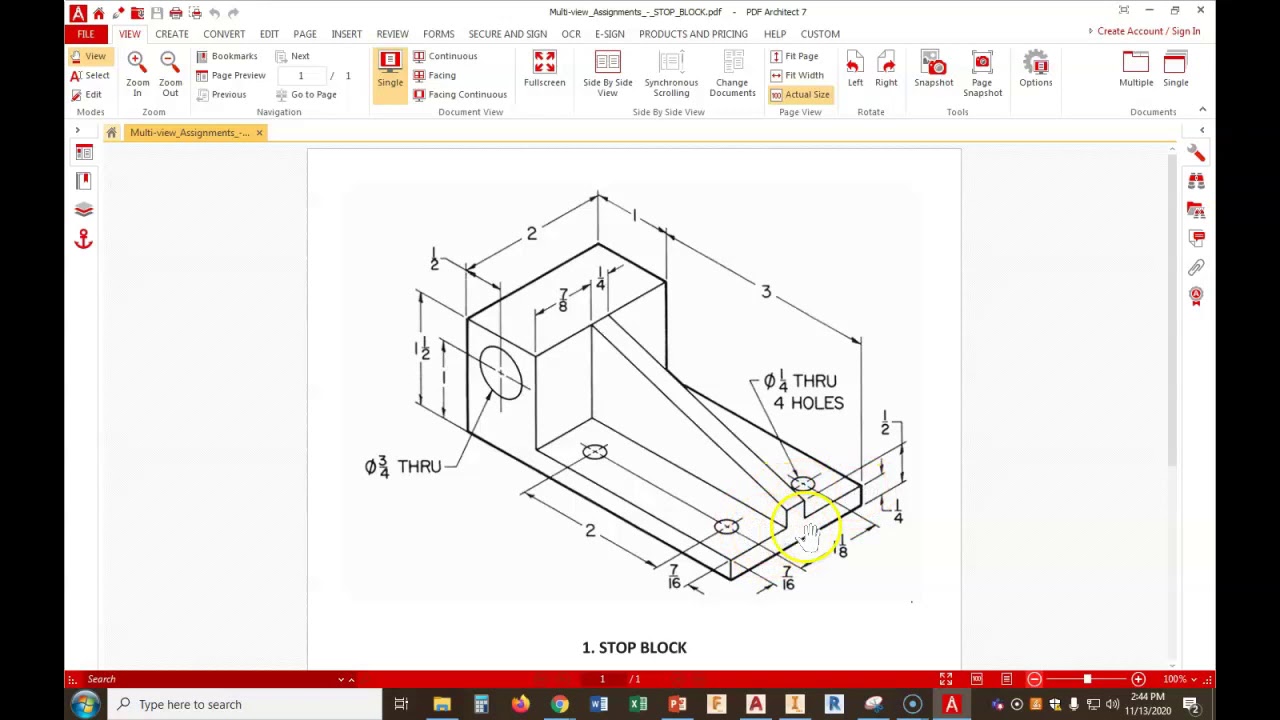Collapse the ribbon with chevron
Screen dimensions: 1280x720
point(1202,110)
